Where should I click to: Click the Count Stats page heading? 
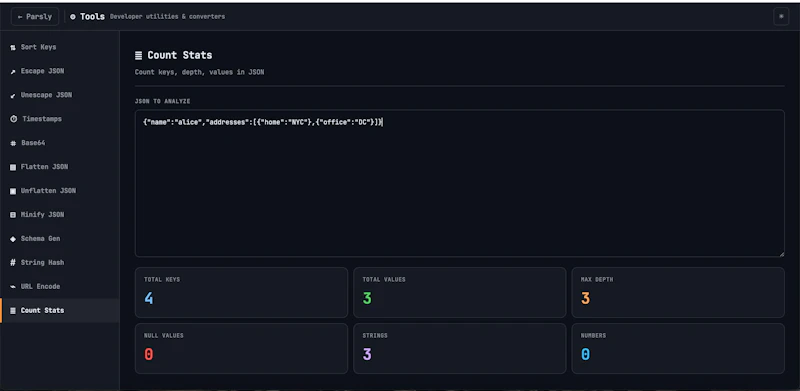click(180, 55)
